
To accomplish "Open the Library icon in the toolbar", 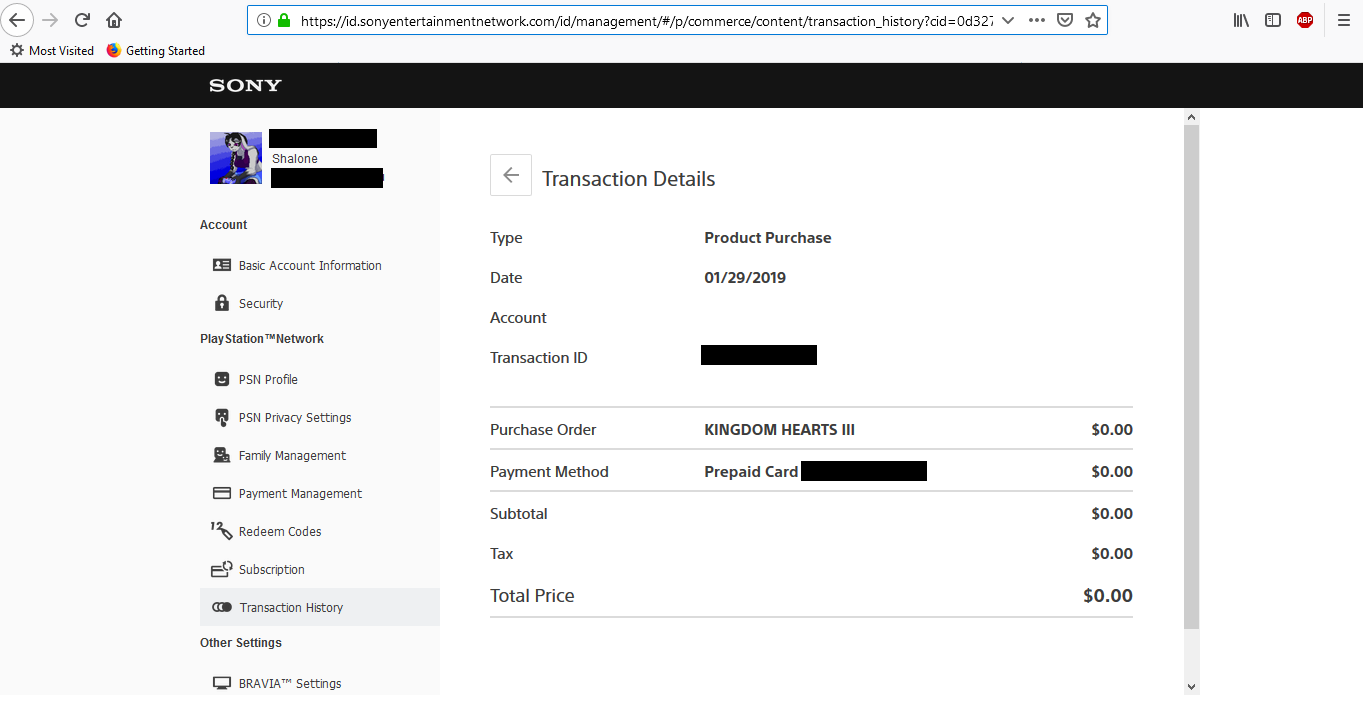I will [1242, 20].
